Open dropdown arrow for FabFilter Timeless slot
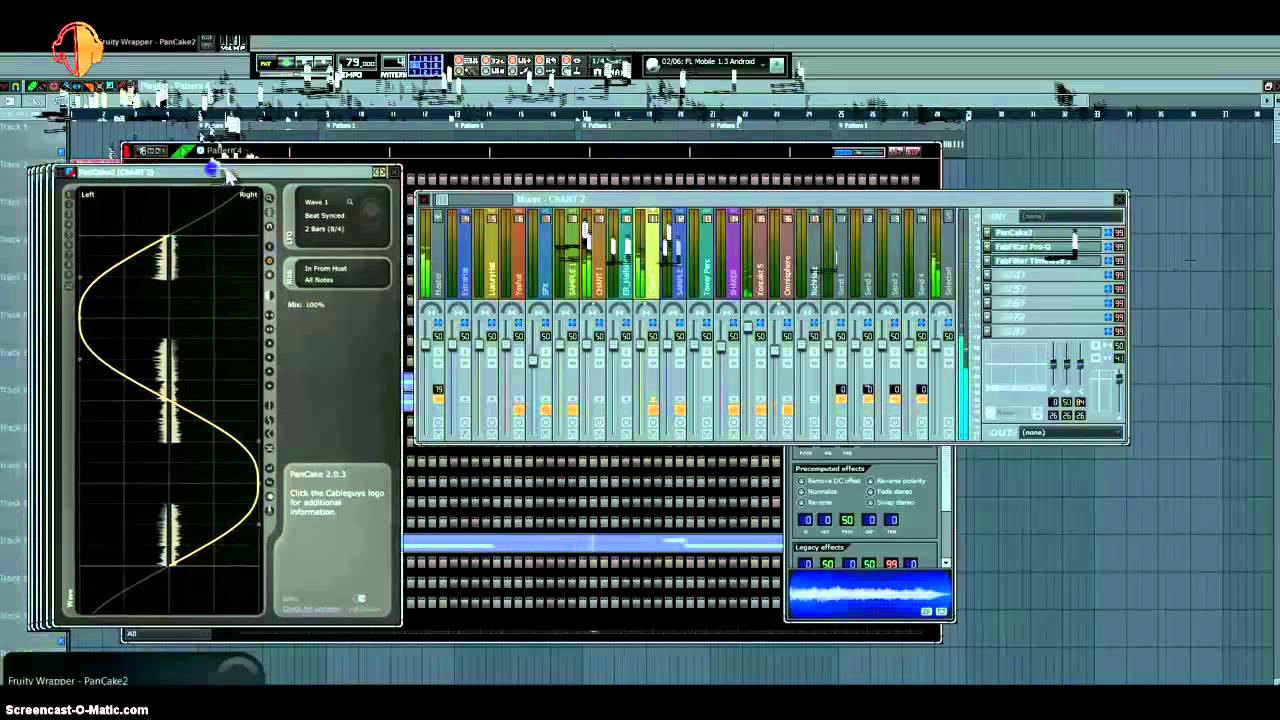The width and height of the screenshot is (1280, 720). 987,261
